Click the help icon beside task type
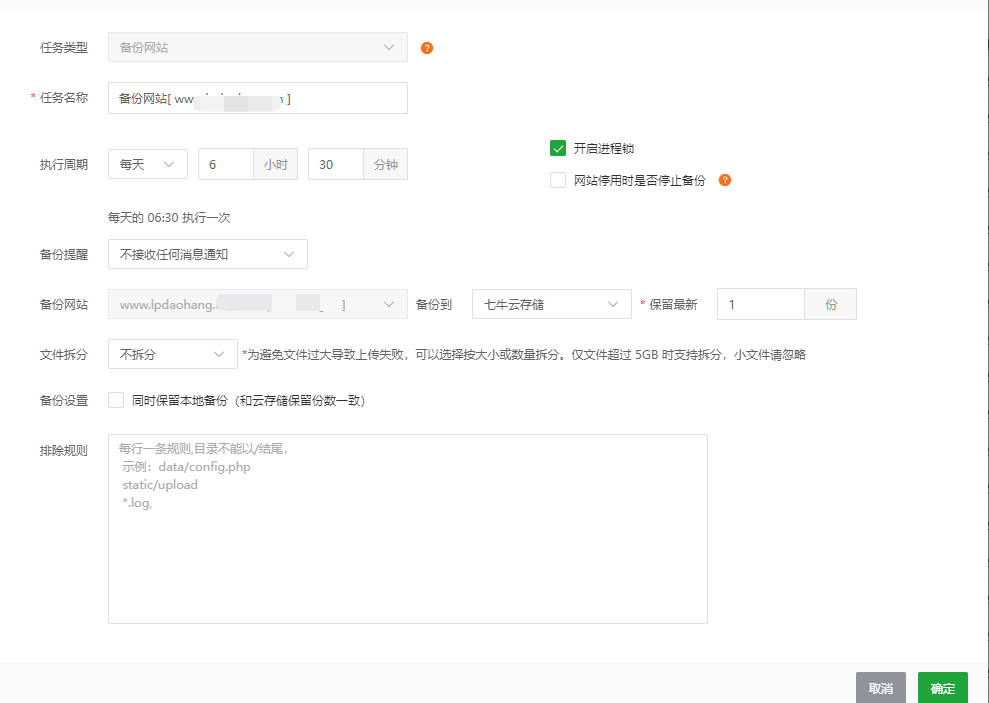Image resolution: width=989 pixels, height=703 pixels. (427, 48)
